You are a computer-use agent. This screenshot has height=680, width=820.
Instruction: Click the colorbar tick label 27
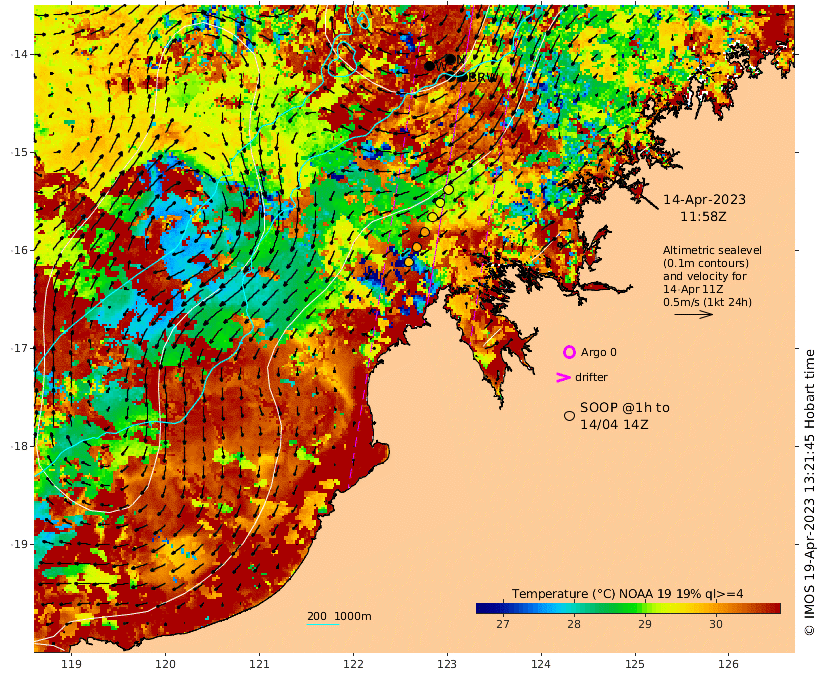click(x=503, y=624)
